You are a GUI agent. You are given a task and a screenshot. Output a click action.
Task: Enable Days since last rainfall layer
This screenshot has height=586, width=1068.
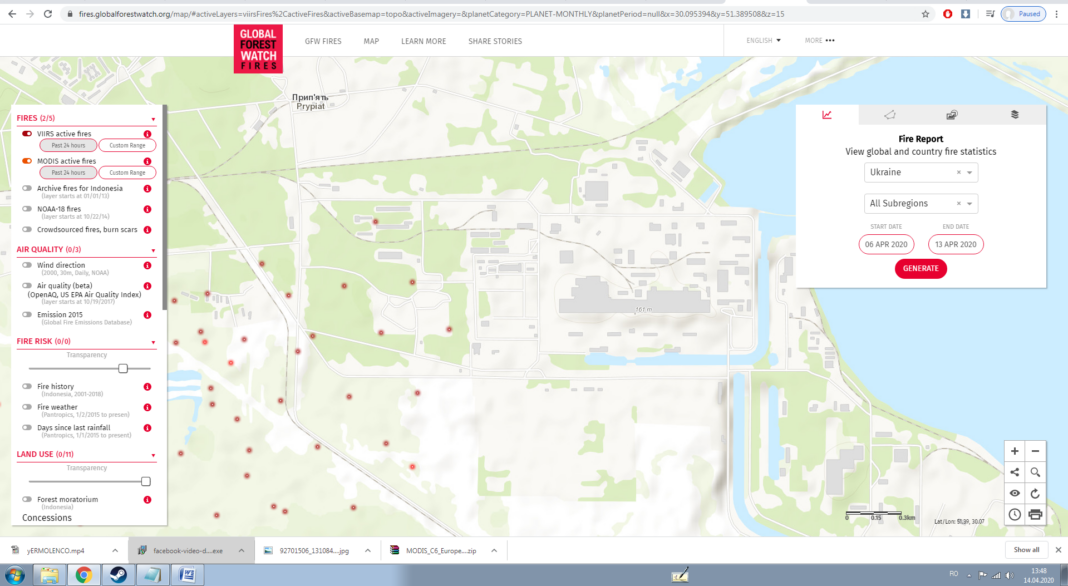pos(27,427)
